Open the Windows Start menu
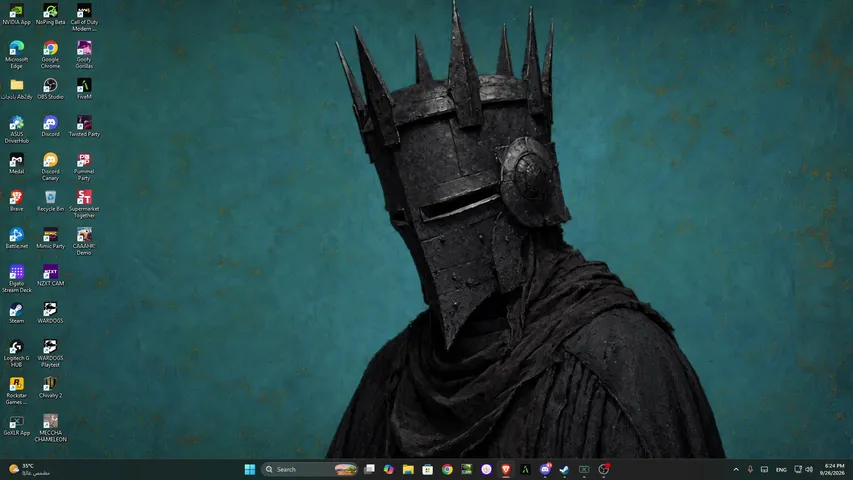Viewport: 853px width, 480px height. 250,469
